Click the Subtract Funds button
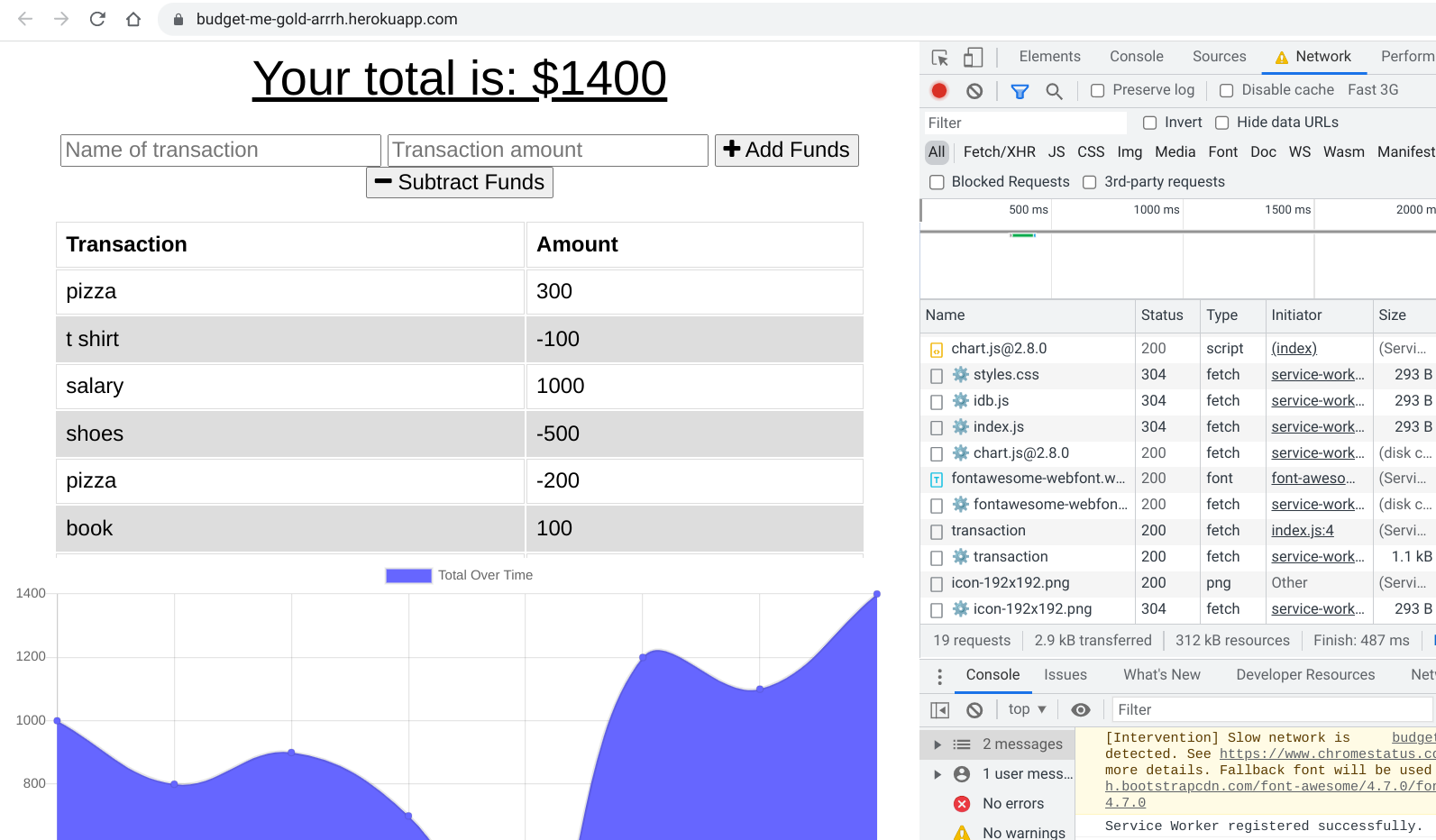The height and width of the screenshot is (840, 1436). 460,182
